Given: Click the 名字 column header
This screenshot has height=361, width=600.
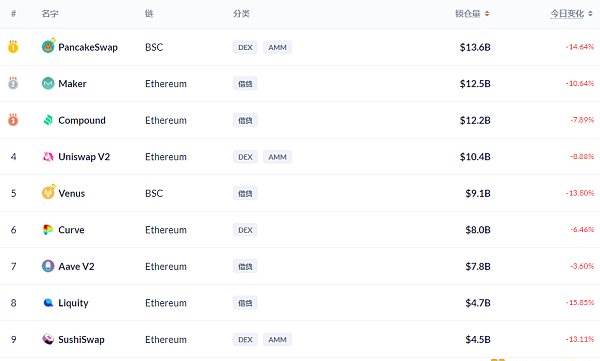Looking at the screenshot, I should point(50,14).
